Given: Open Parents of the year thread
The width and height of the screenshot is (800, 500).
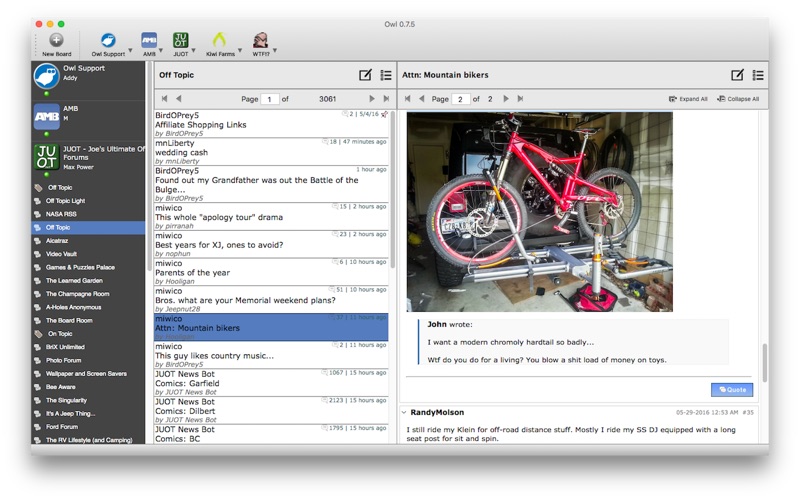Looking at the screenshot, I should 271,272.
